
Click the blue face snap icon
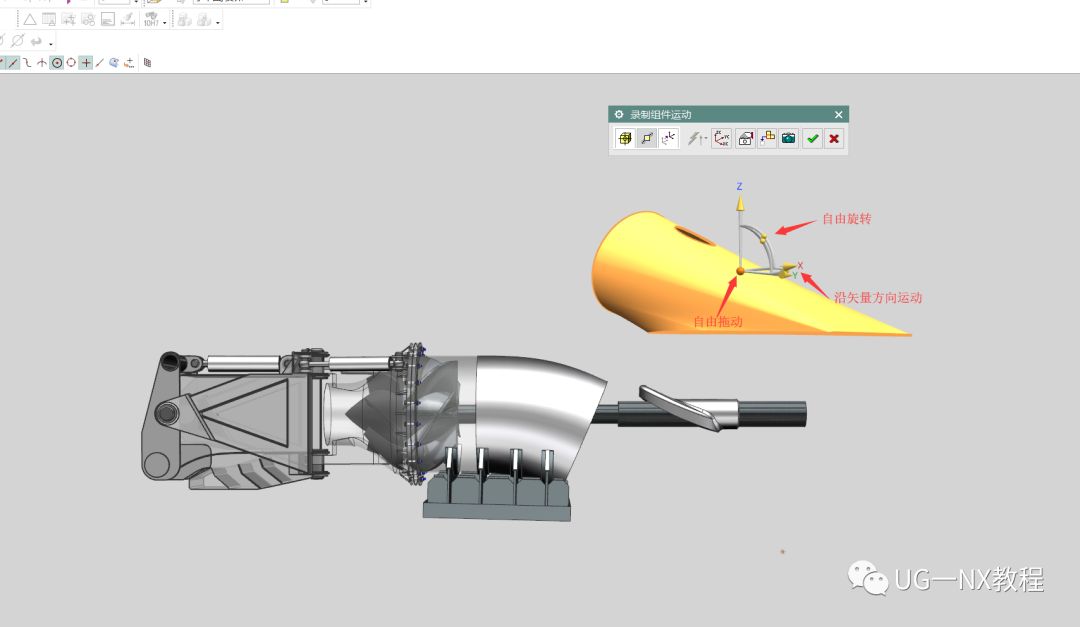tap(114, 63)
